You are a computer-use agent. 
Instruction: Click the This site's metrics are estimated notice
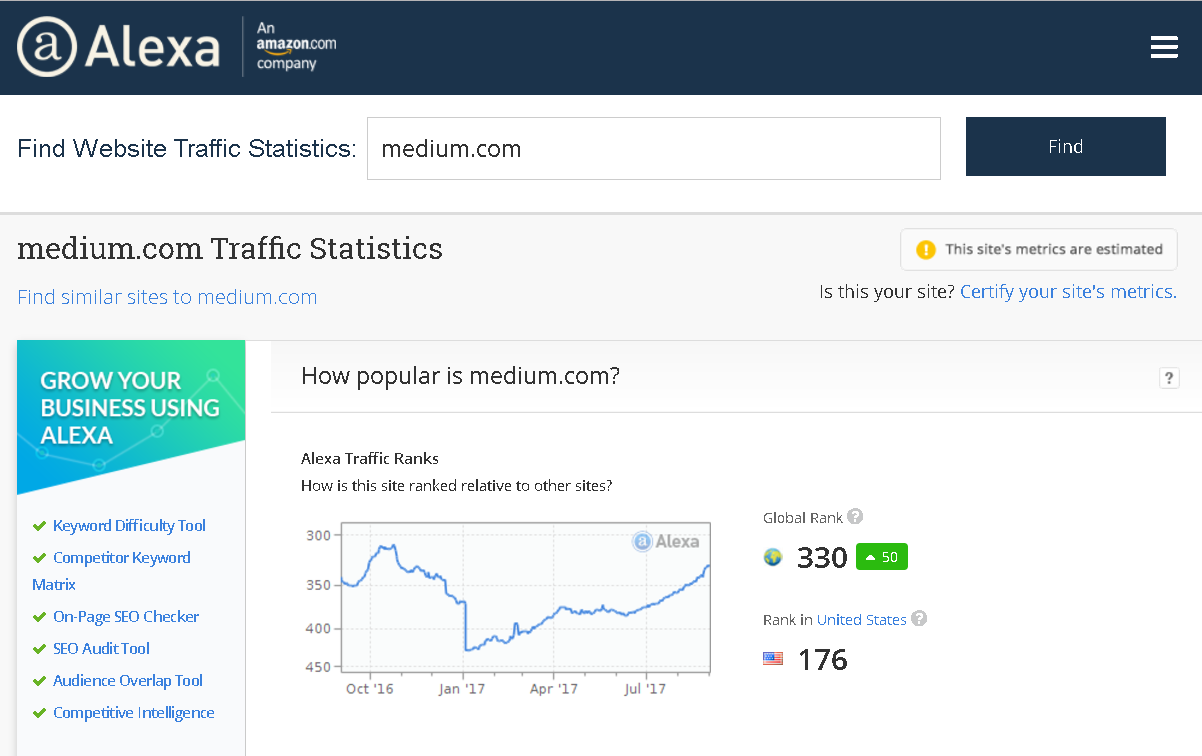pyautogui.click(x=1039, y=249)
